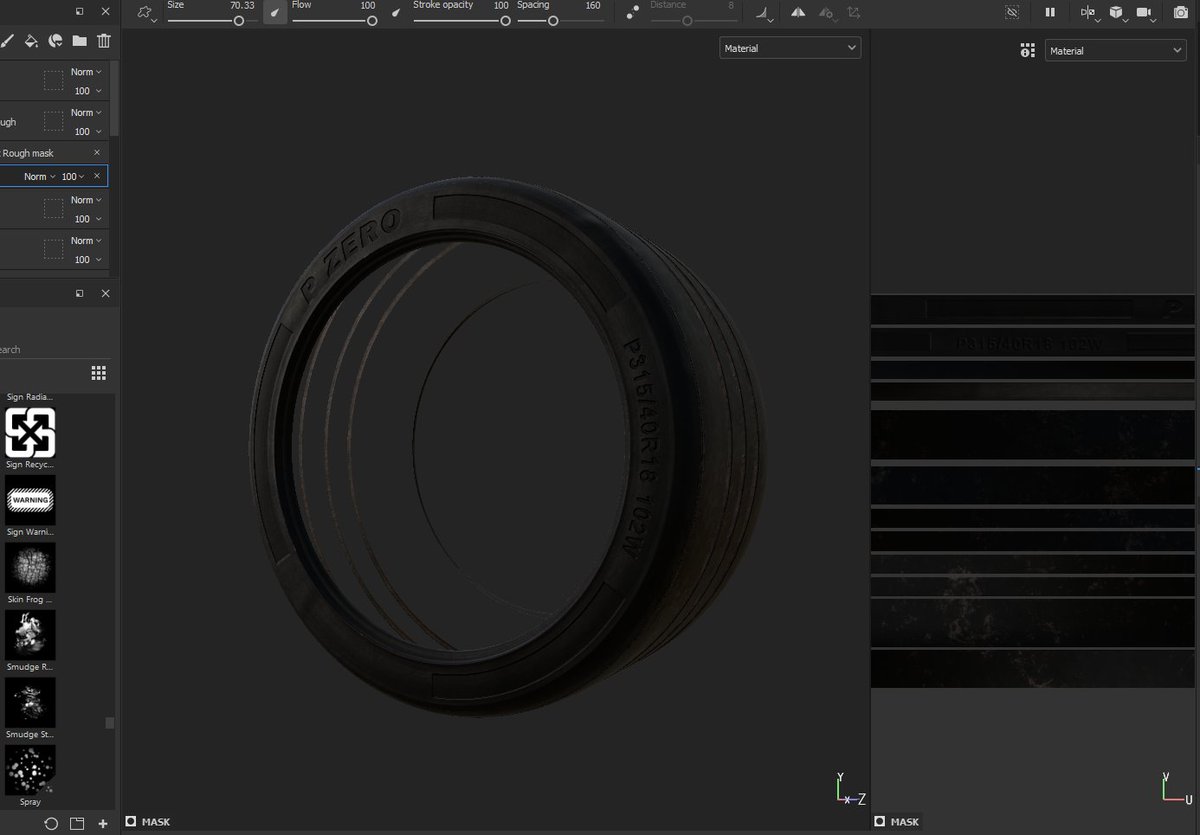Pause the engine computation

pos(1050,13)
